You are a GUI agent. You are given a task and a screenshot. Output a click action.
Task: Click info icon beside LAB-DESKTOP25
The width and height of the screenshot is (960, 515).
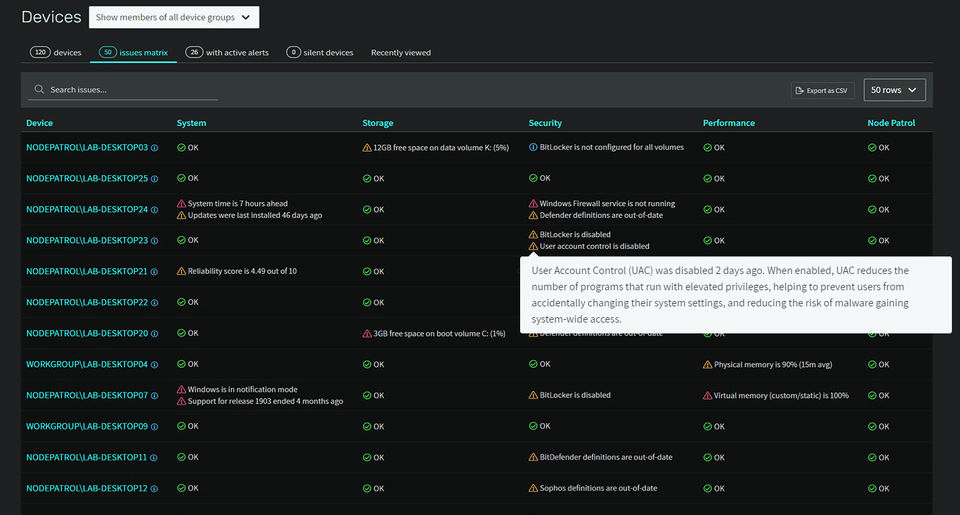[x=154, y=179]
